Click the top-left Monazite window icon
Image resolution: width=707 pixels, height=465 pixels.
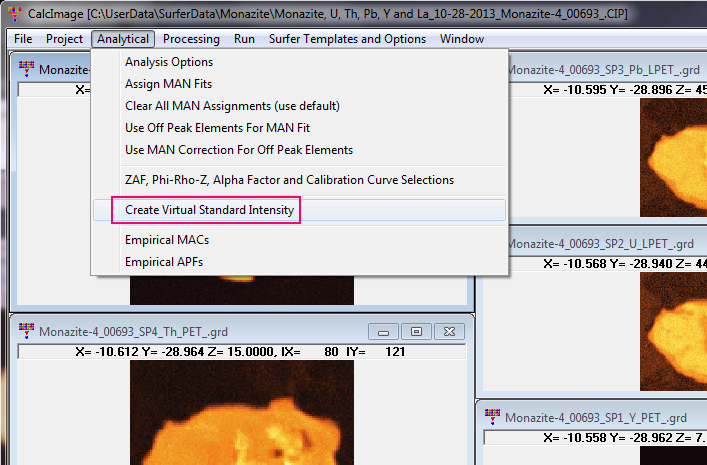[x=26, y=69]
